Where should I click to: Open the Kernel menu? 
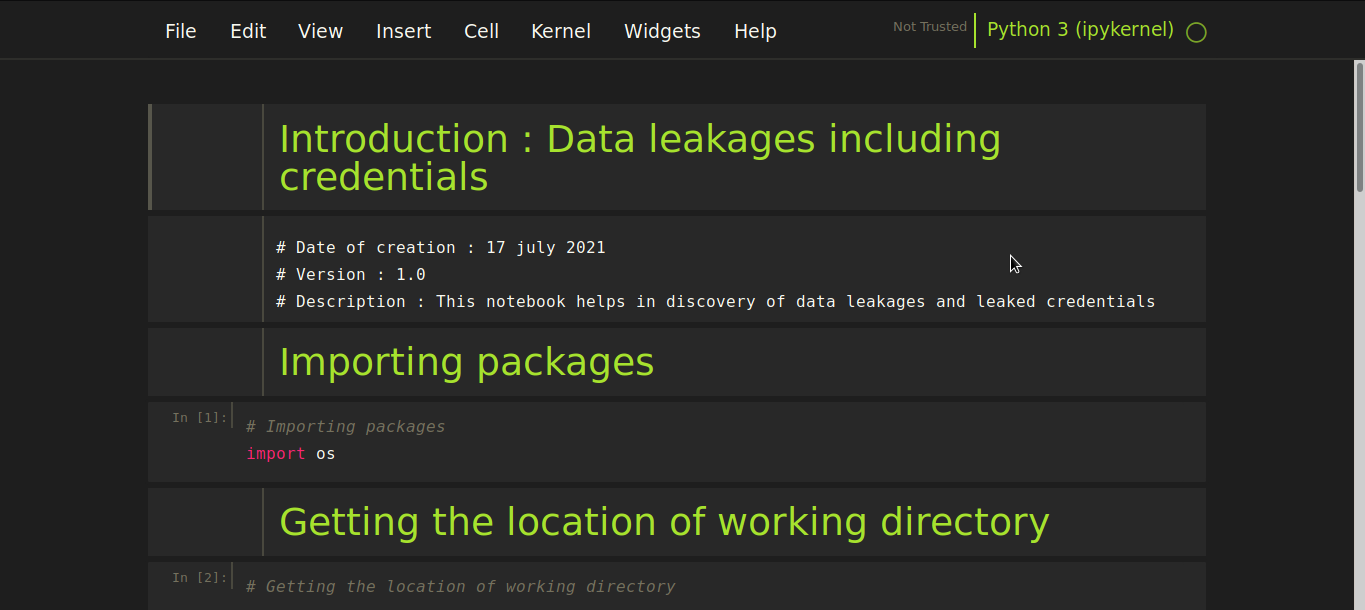tap(561, 31)
